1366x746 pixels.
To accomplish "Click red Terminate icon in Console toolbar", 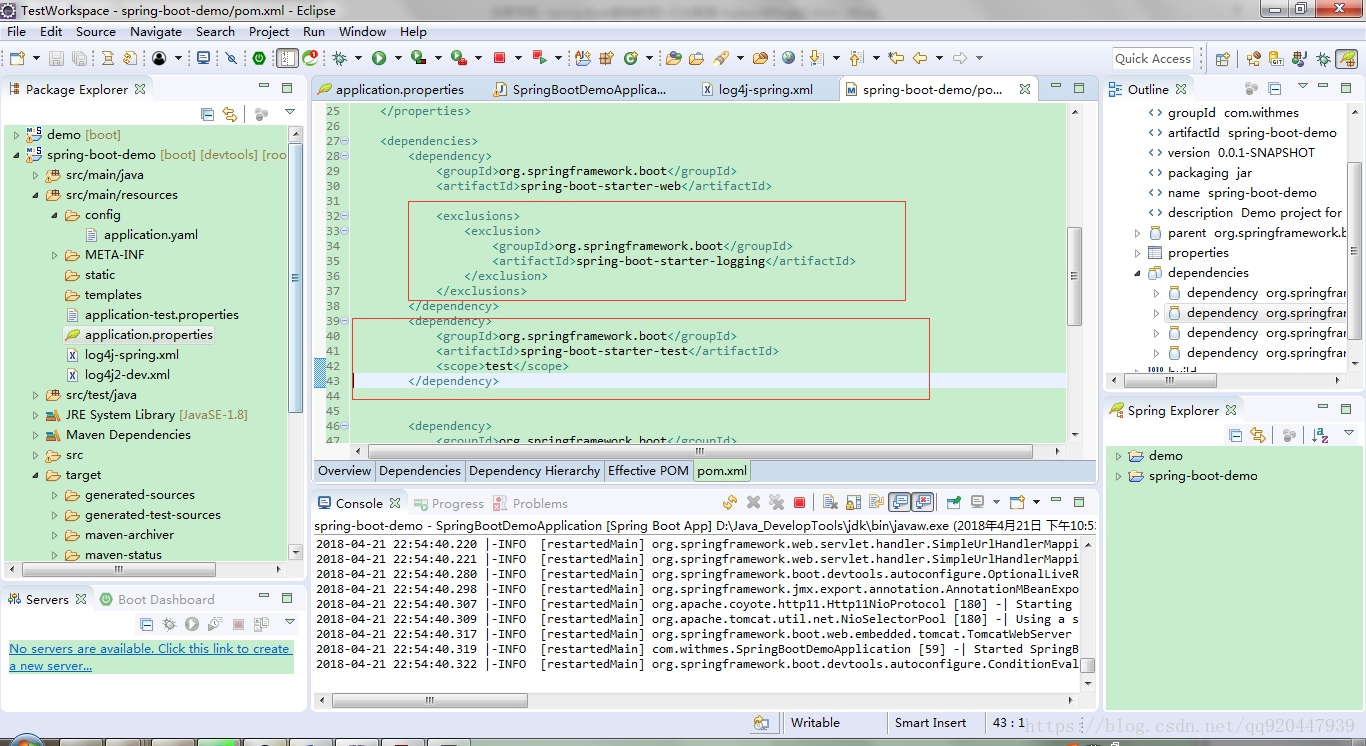I will pyautogui.click(x=799, y=502).
